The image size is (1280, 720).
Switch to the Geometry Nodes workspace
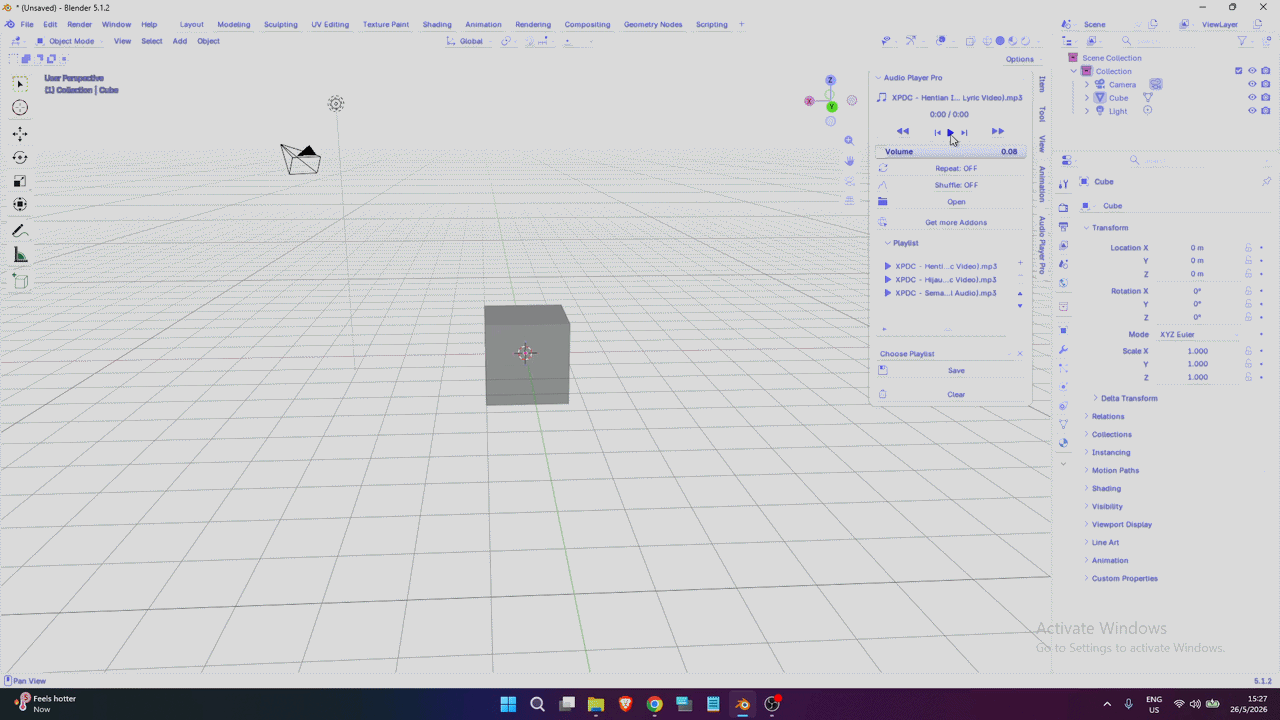click(x=653, y=24)
